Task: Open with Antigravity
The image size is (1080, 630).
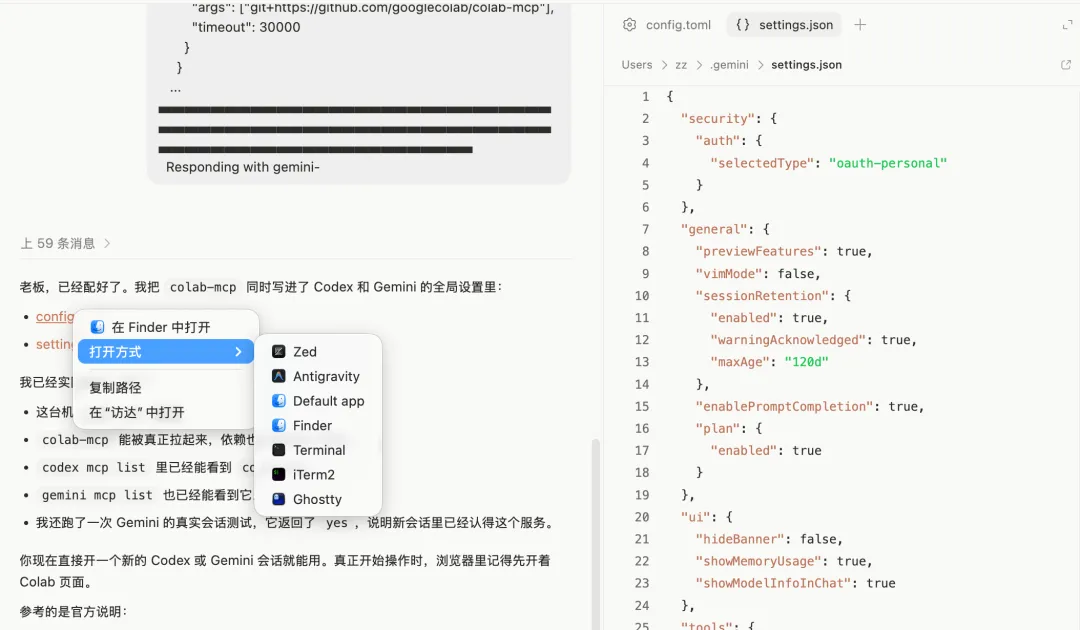Action: tap(318, 377)
